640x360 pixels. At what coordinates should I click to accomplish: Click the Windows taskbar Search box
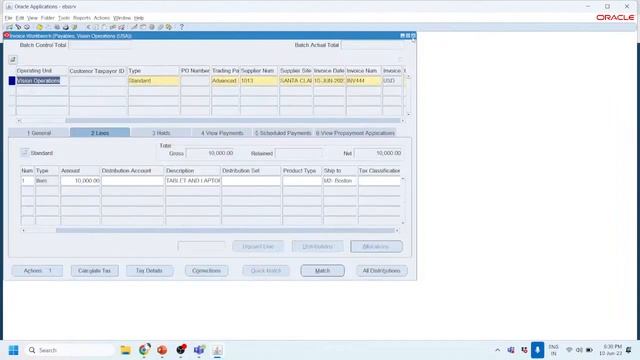pyautogui.click(x=69, y=350)
